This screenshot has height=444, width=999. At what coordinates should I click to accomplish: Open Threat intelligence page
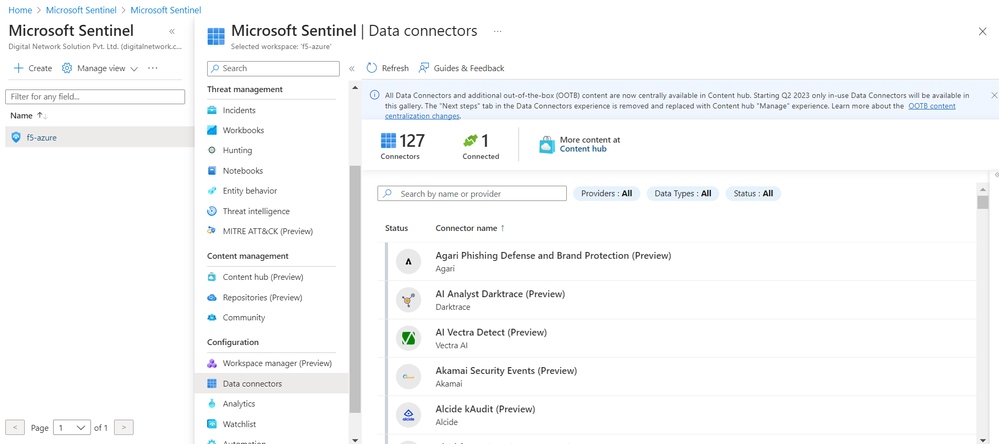click(x=256, y=211)
